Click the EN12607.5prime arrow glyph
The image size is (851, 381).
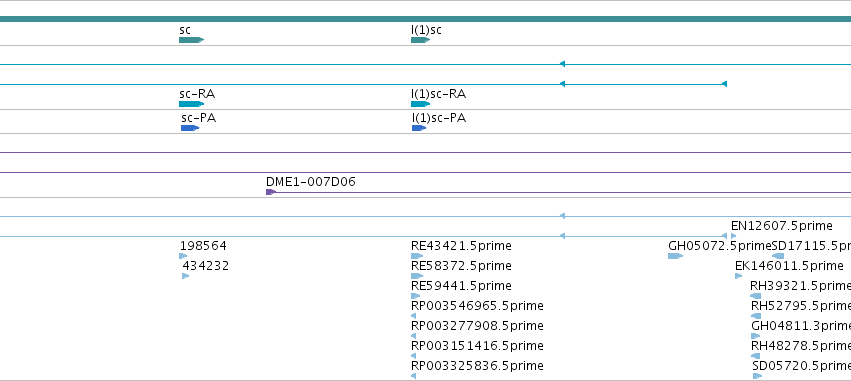[733, 236]
